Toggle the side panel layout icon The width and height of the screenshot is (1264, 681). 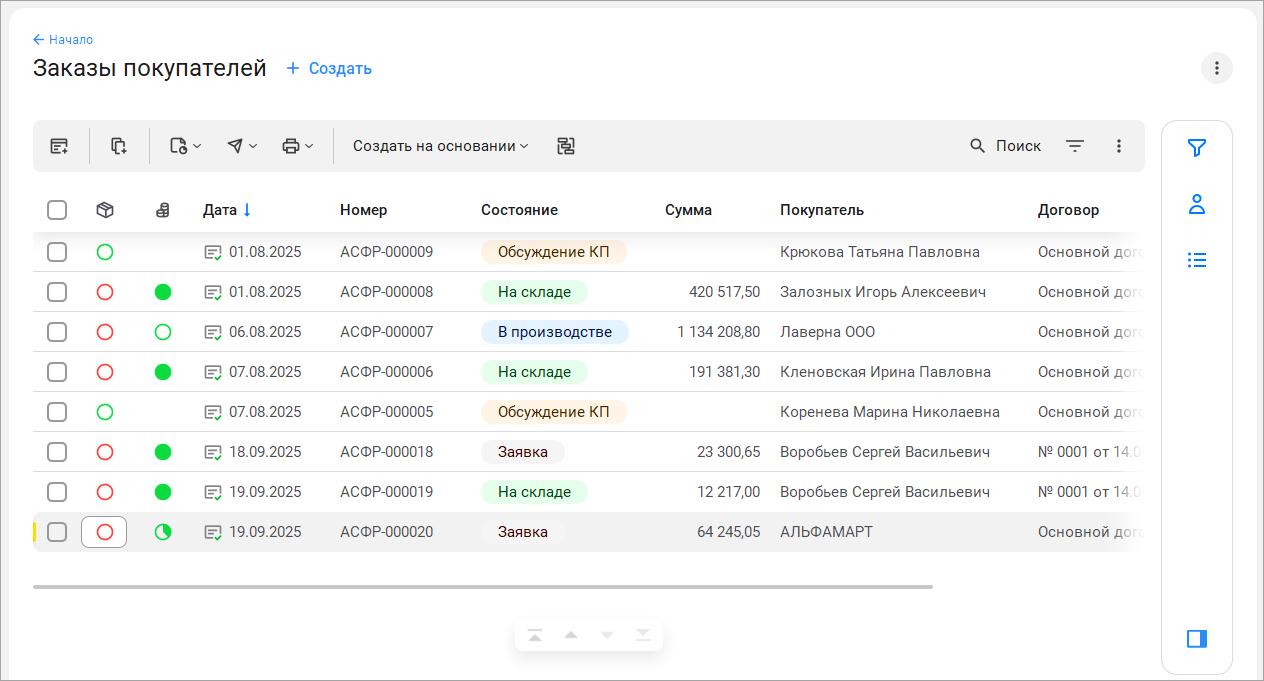(x=1196, y=638)
